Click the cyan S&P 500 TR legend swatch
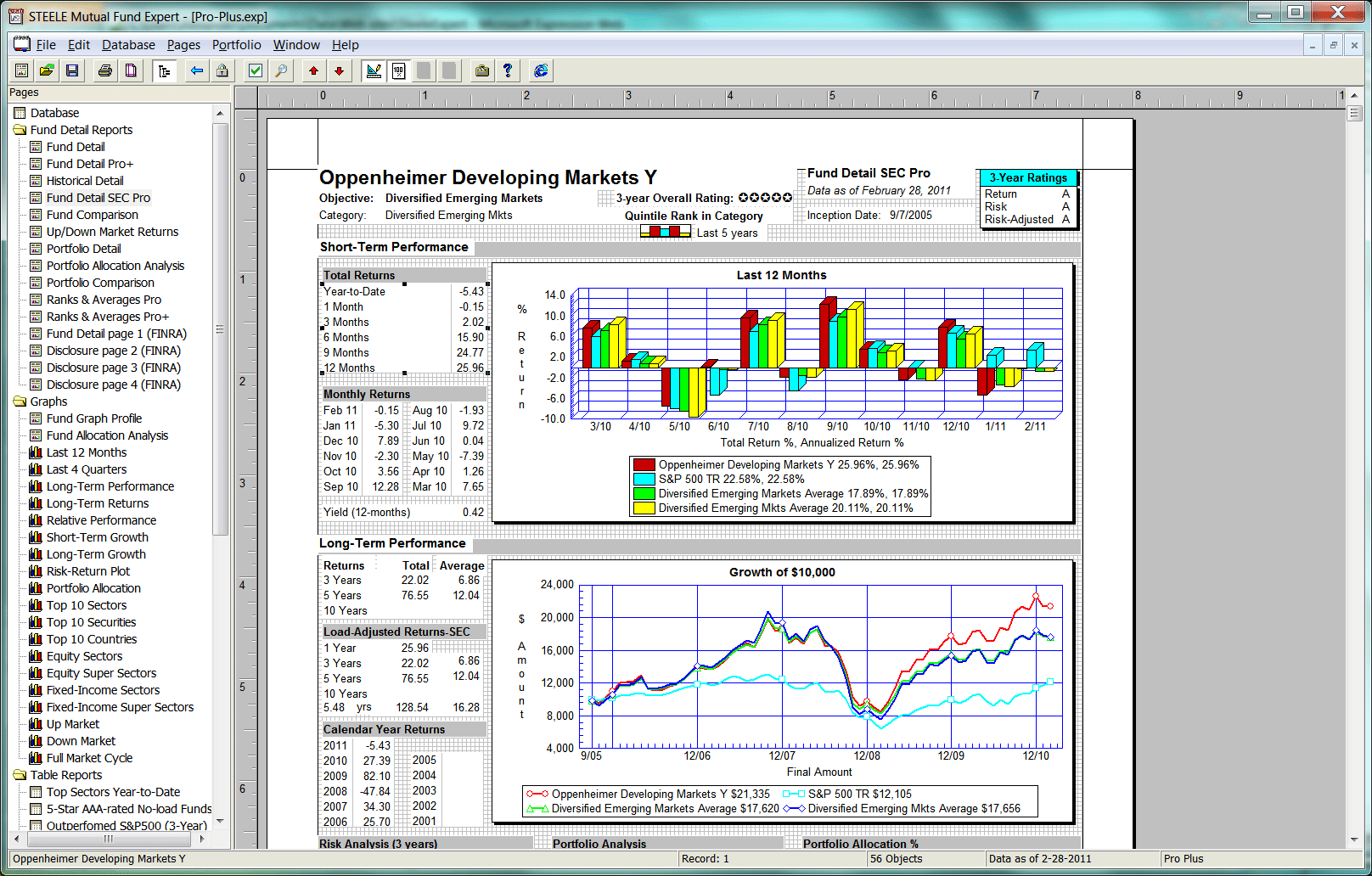 point(644,479)
